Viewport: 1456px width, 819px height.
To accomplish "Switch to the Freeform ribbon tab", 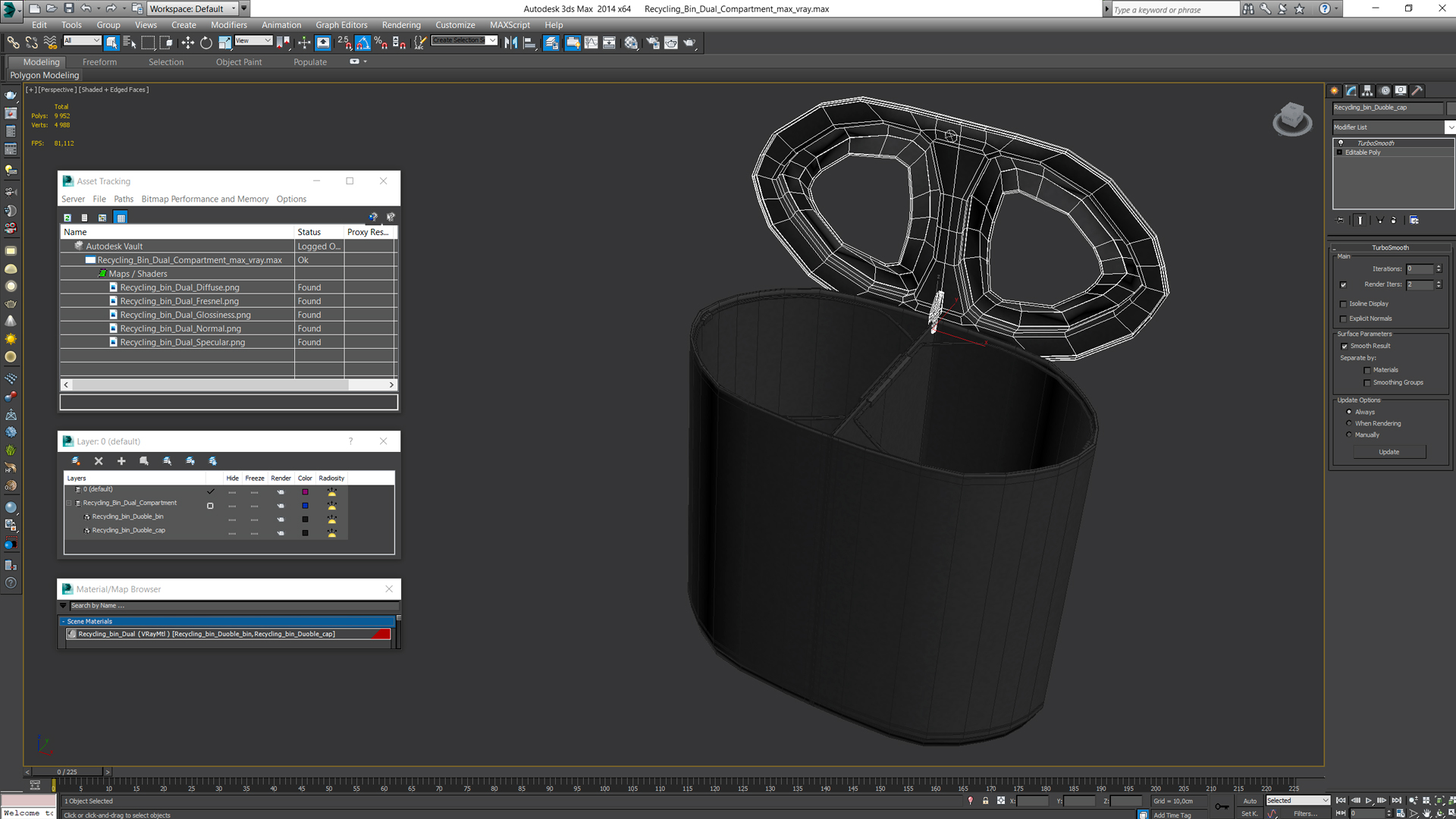I will (99, 62).
